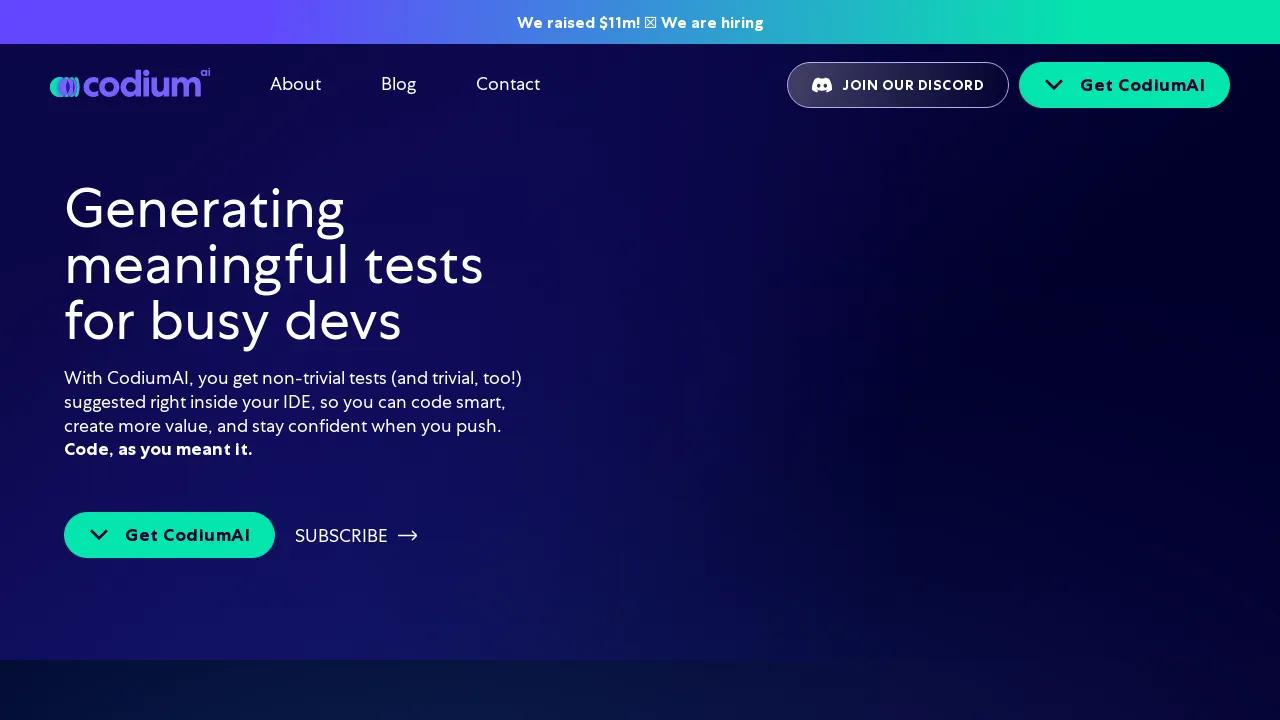1280x720 pixels.
Task: Click the Get CodiumAI button below the headline
Action: click(169, 535)
